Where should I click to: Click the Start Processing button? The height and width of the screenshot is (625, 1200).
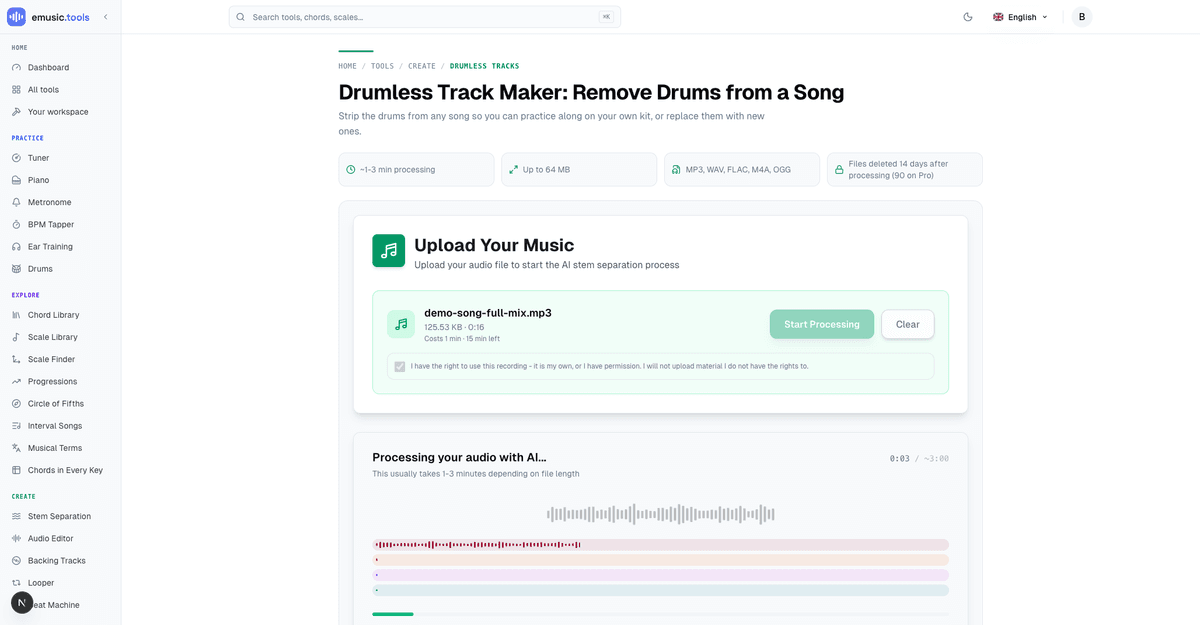[x=822, y=324]
